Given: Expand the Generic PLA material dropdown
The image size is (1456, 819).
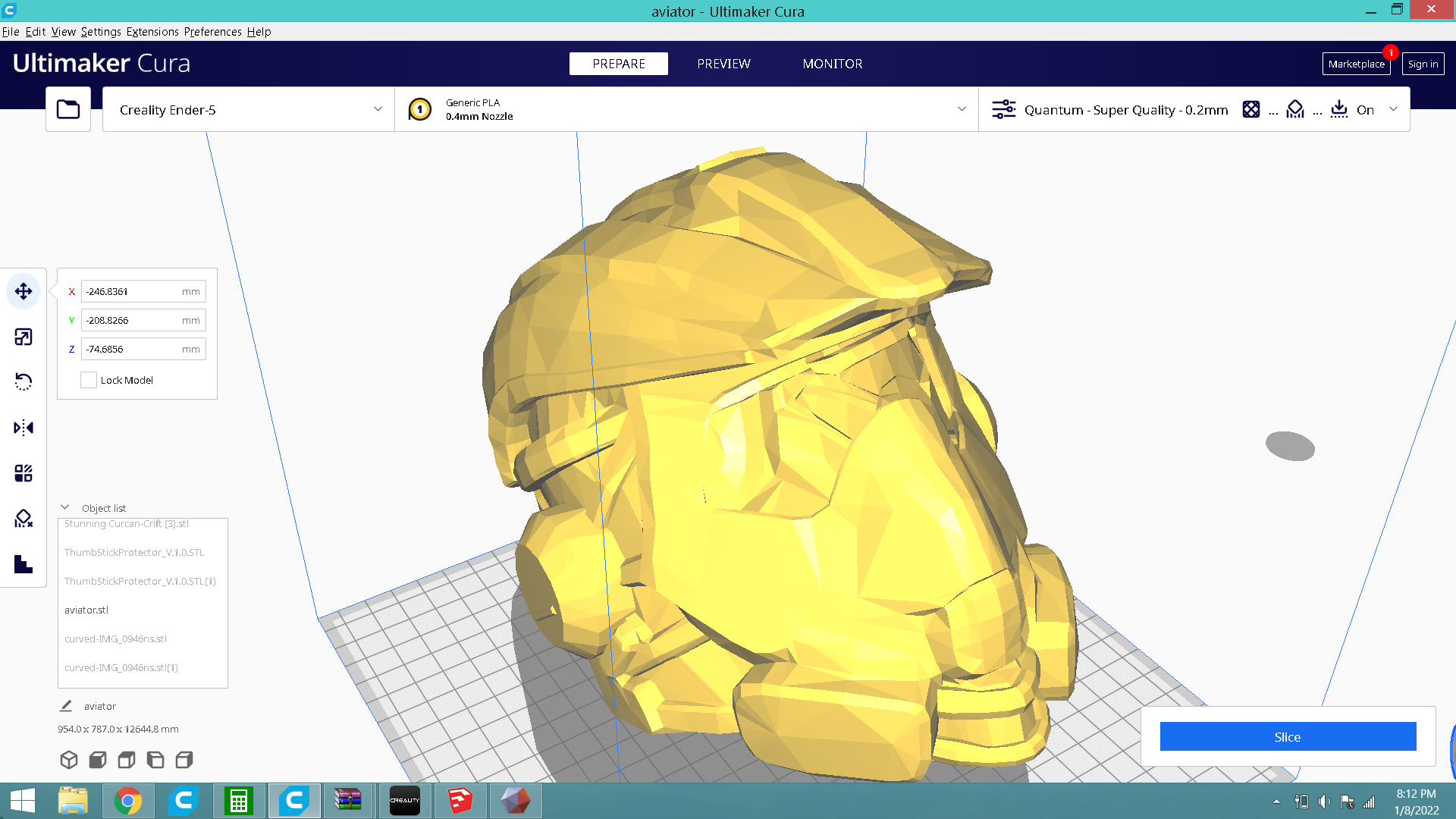Looking at the screenshot, I should pyautogui.click(x=686, y=109).
